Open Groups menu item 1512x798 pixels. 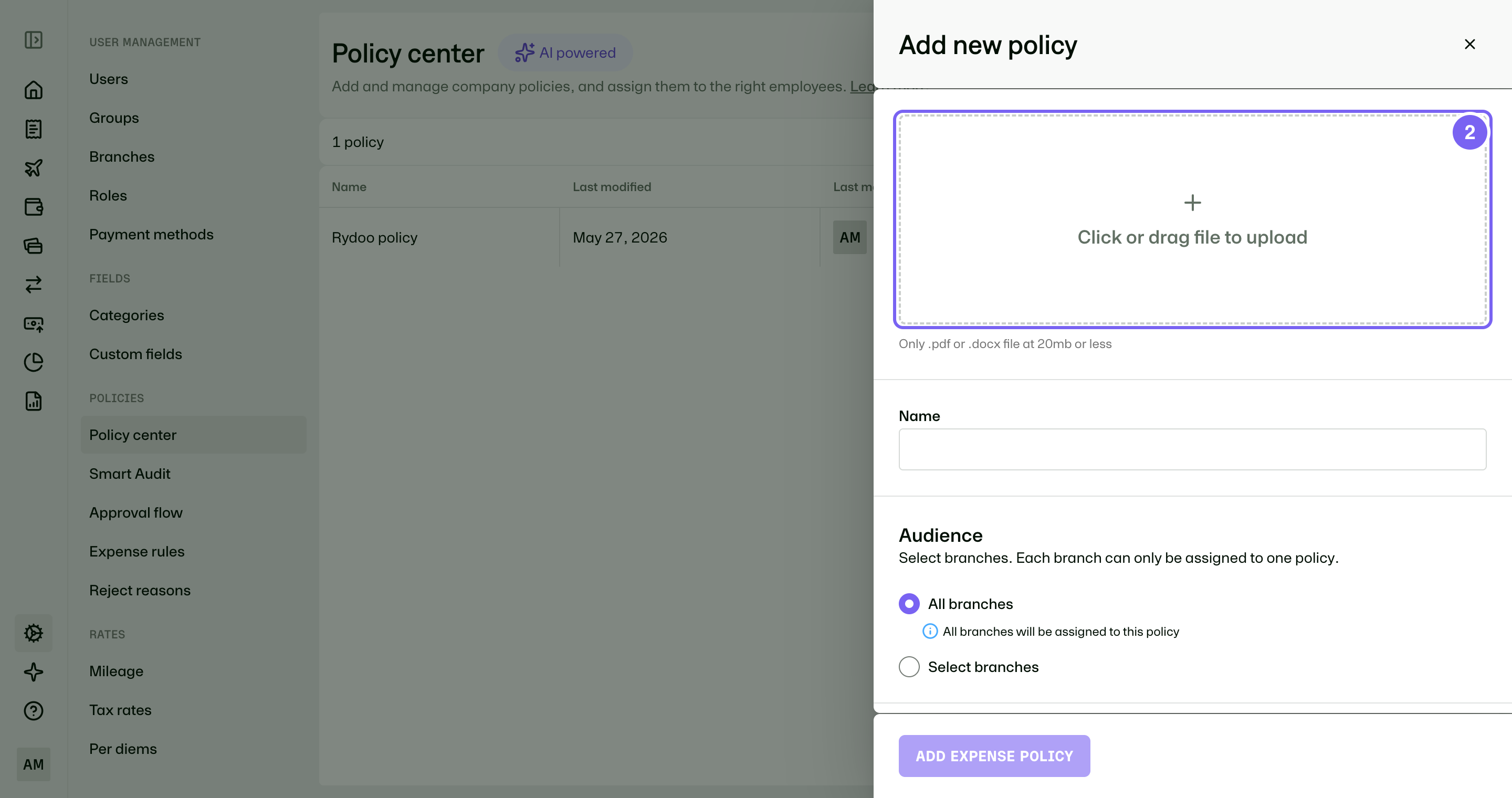coord(114,118)
